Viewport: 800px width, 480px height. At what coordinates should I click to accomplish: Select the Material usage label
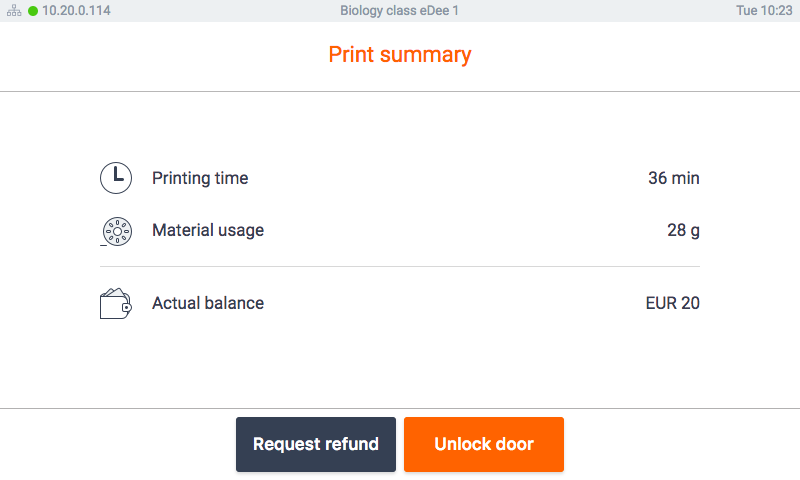pos(208,230)
